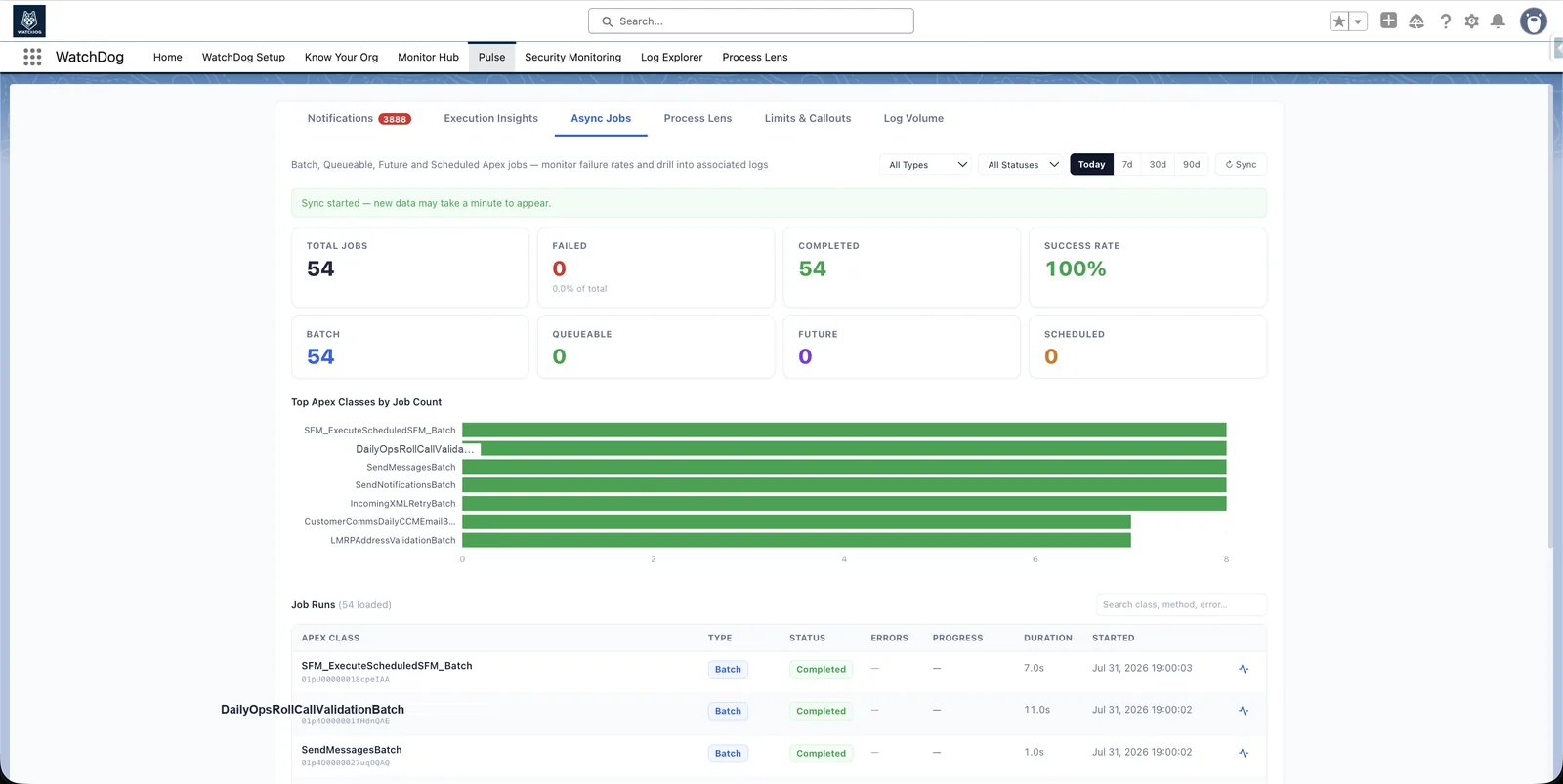Open the Favorites star icon
The height and width of the screenshot is (784, 1563).
click(1339, 21)
